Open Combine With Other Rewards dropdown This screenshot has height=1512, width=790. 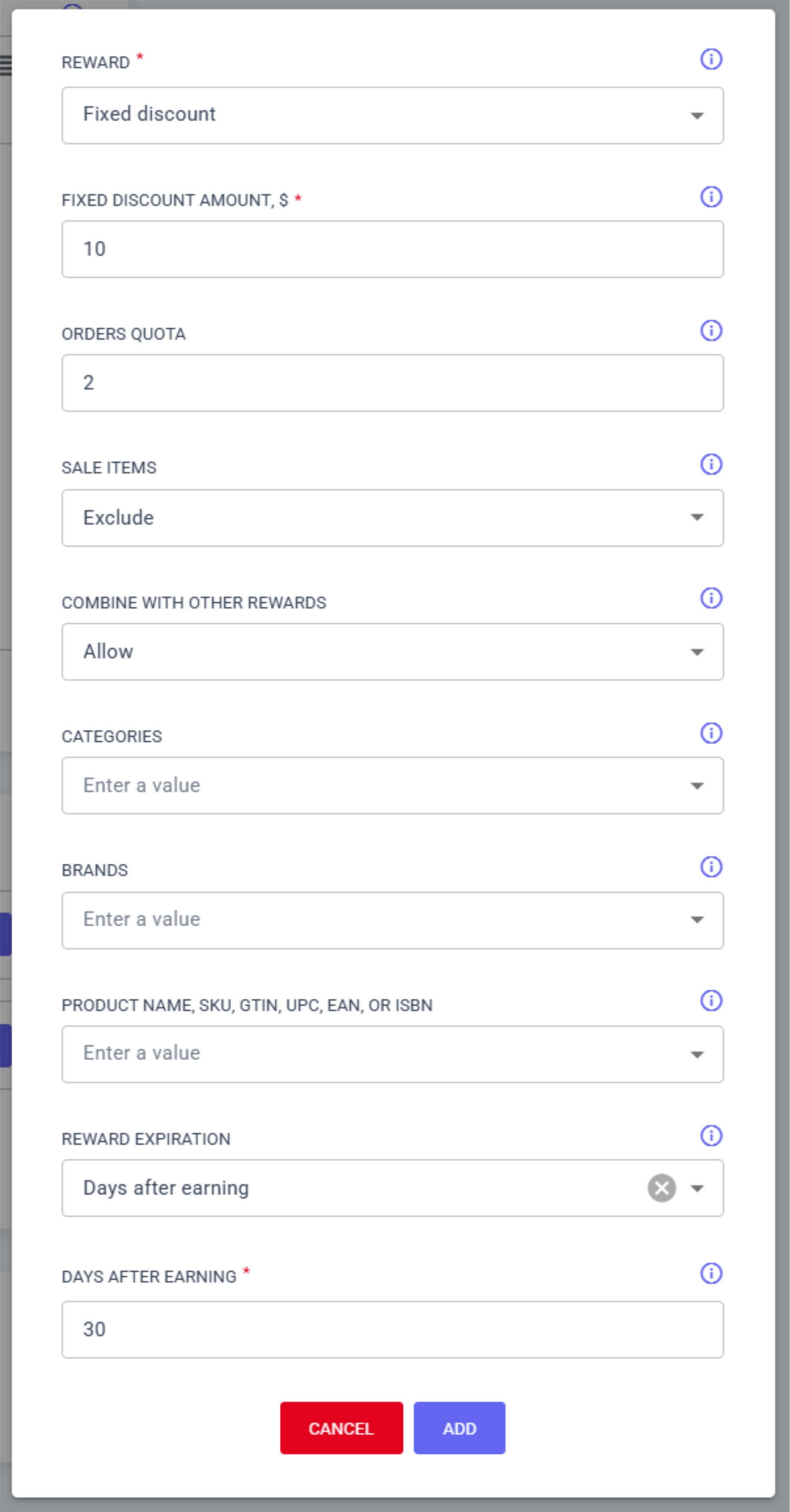pos(392,652)
